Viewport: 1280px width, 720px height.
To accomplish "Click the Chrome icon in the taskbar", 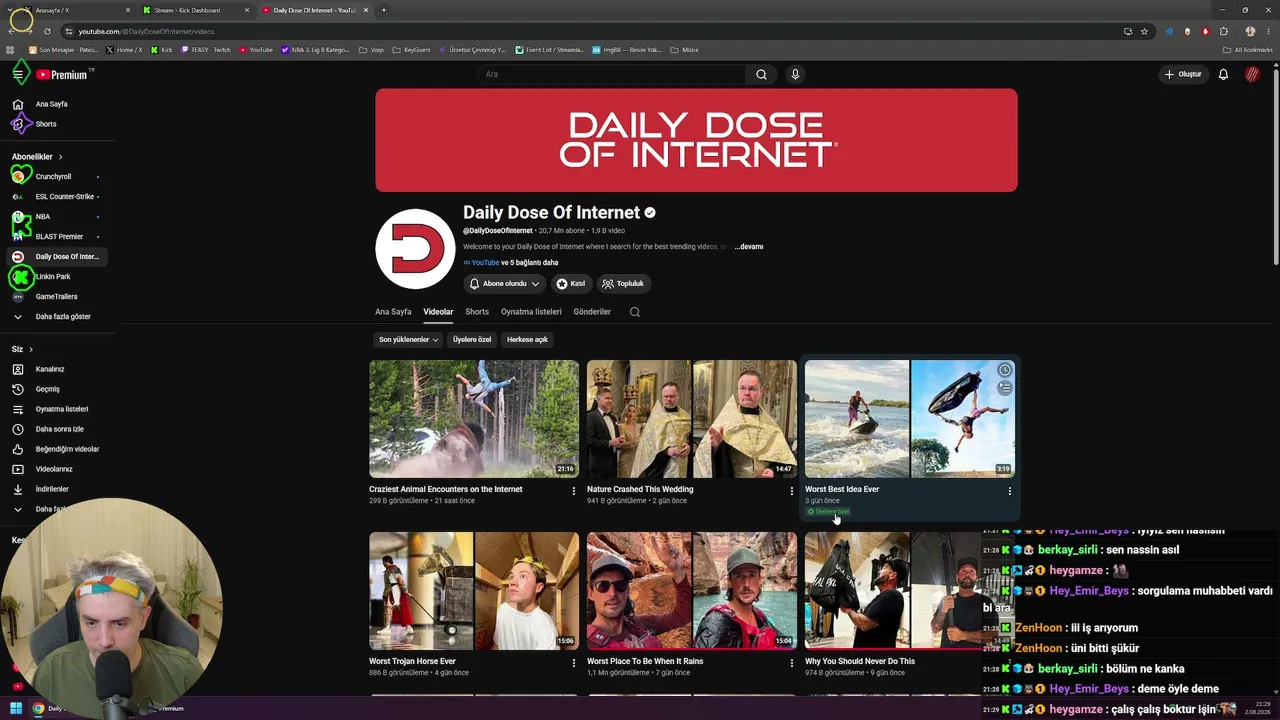I will (38, 708).
